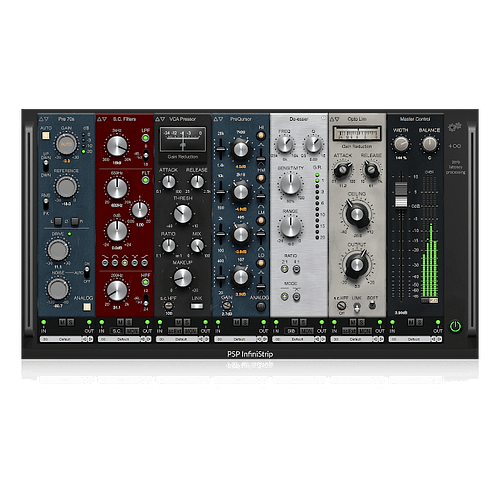Flip the noise ON/OFF switch in Pre 70s
This screenshot has width=500, height=500.
pyautogui.click(x=87, y=273)
